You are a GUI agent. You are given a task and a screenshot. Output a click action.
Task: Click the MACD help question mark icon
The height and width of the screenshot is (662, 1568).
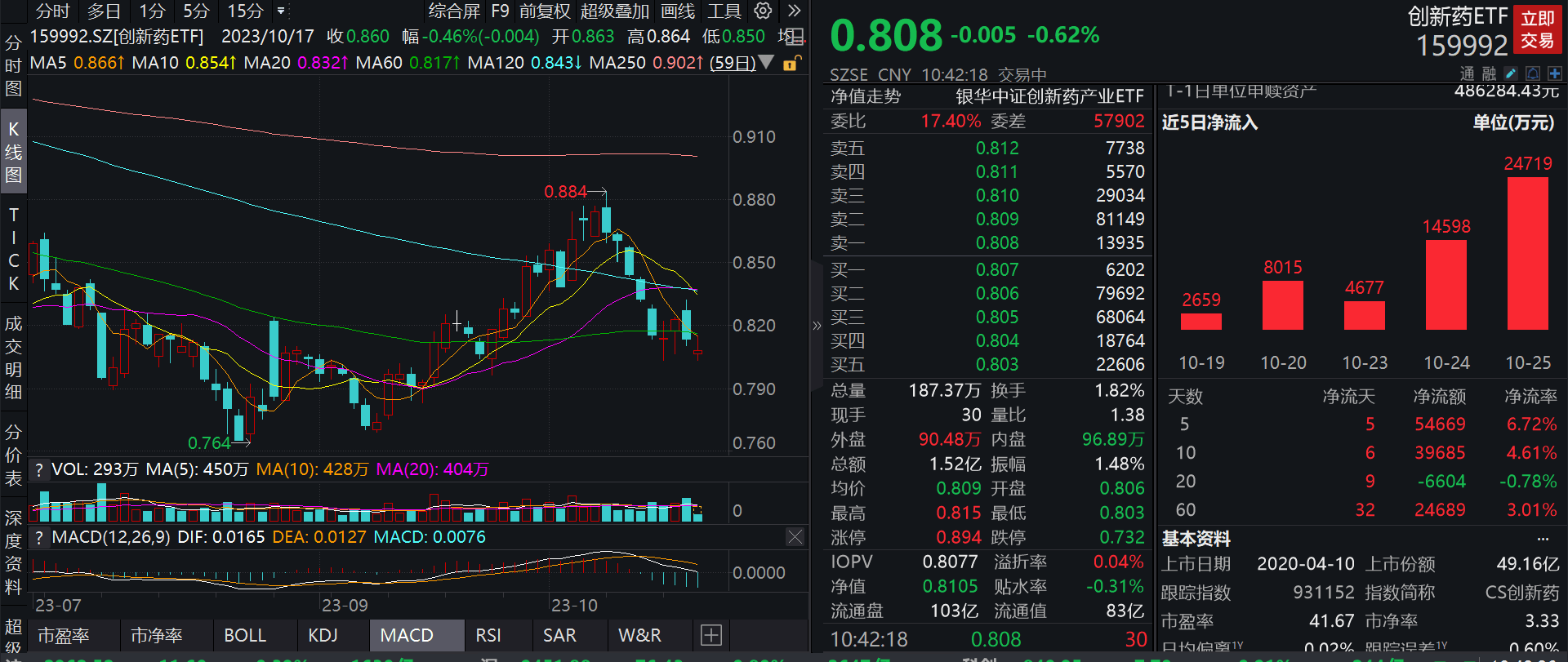click(38, 538)
